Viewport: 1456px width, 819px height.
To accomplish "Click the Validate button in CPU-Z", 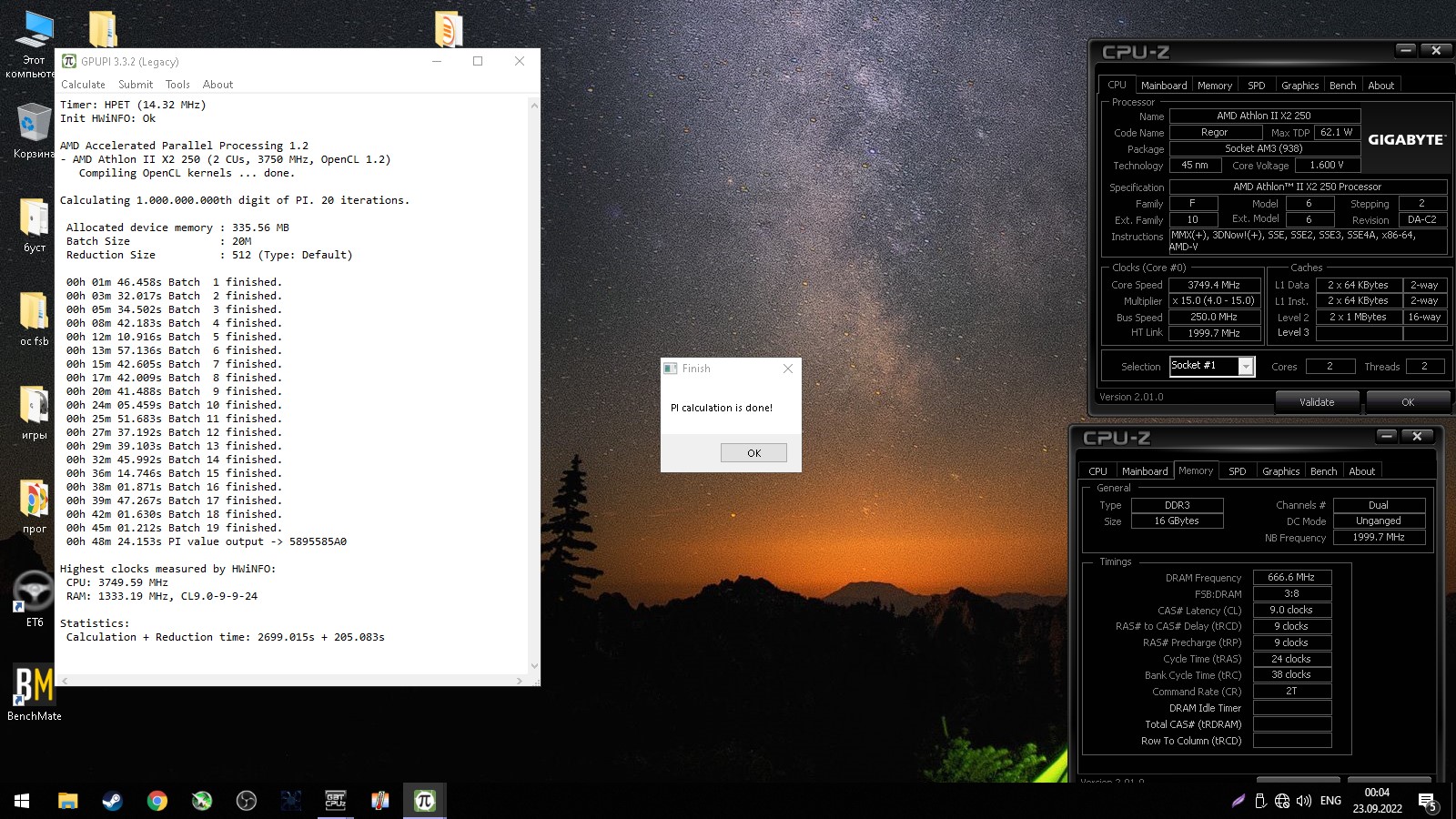I will (x=1317, y=402).
